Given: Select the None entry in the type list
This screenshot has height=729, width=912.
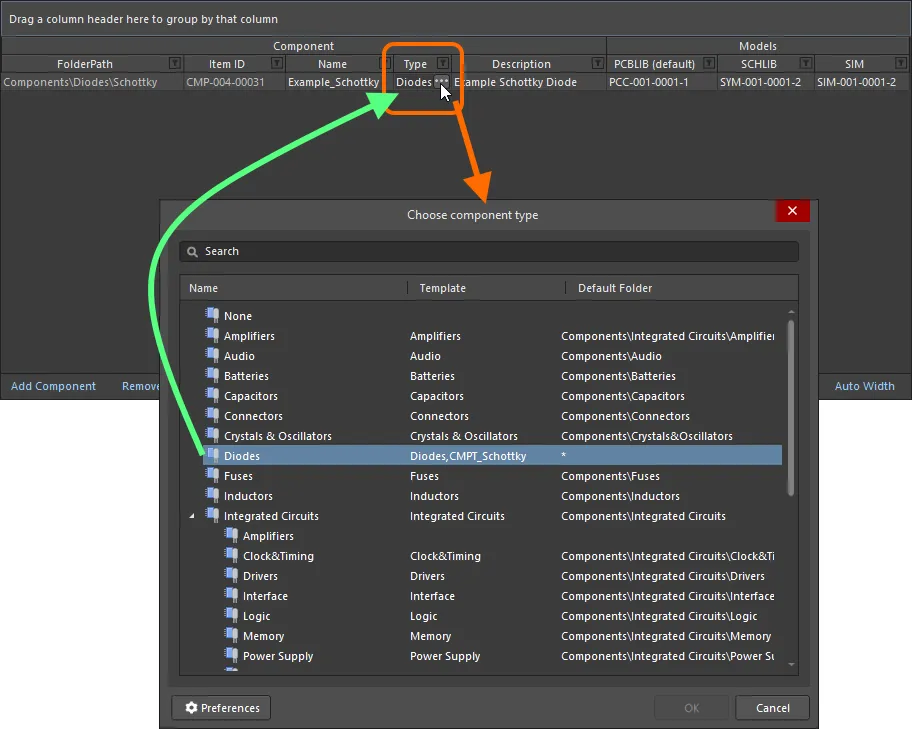Looking at the screenshot, I should 240,316.
